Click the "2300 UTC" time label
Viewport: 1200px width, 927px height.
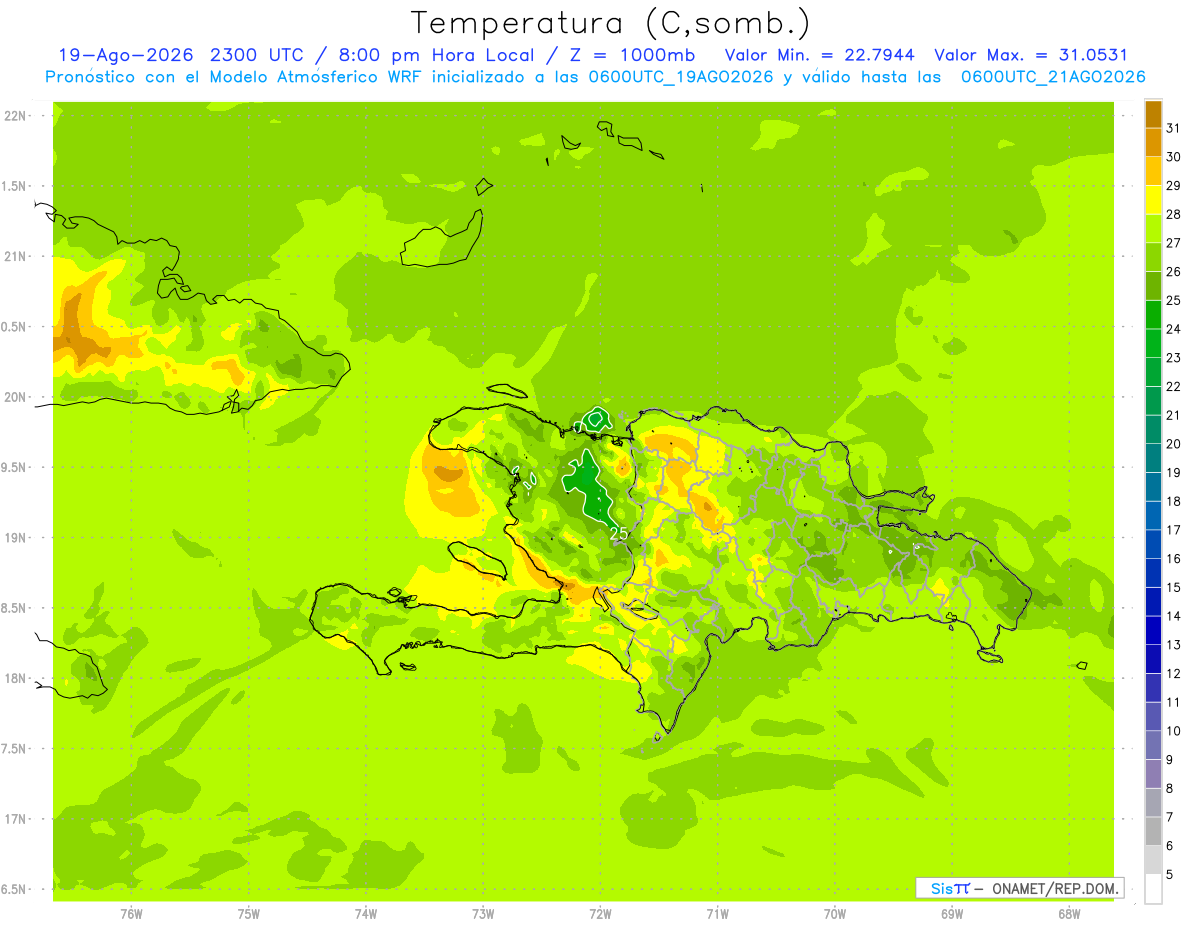point(259,55)
